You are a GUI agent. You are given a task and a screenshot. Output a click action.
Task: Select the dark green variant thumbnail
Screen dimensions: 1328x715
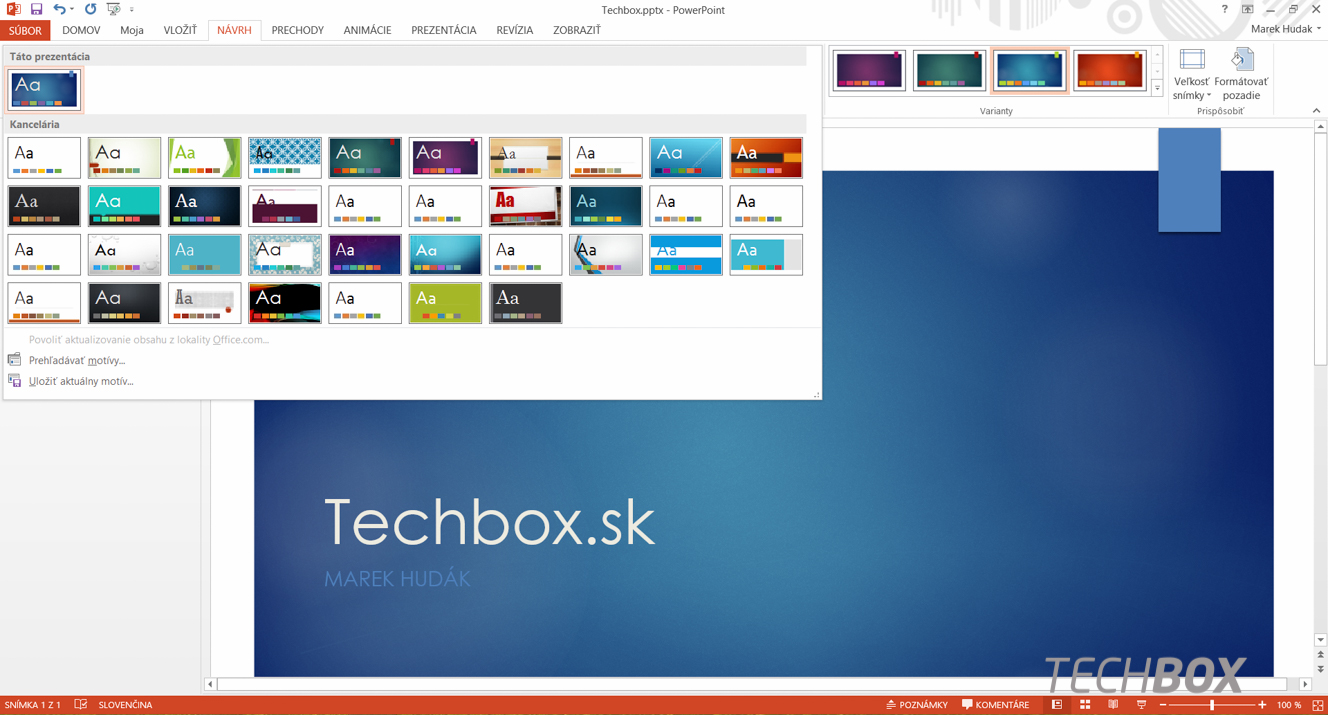point(949,70)
